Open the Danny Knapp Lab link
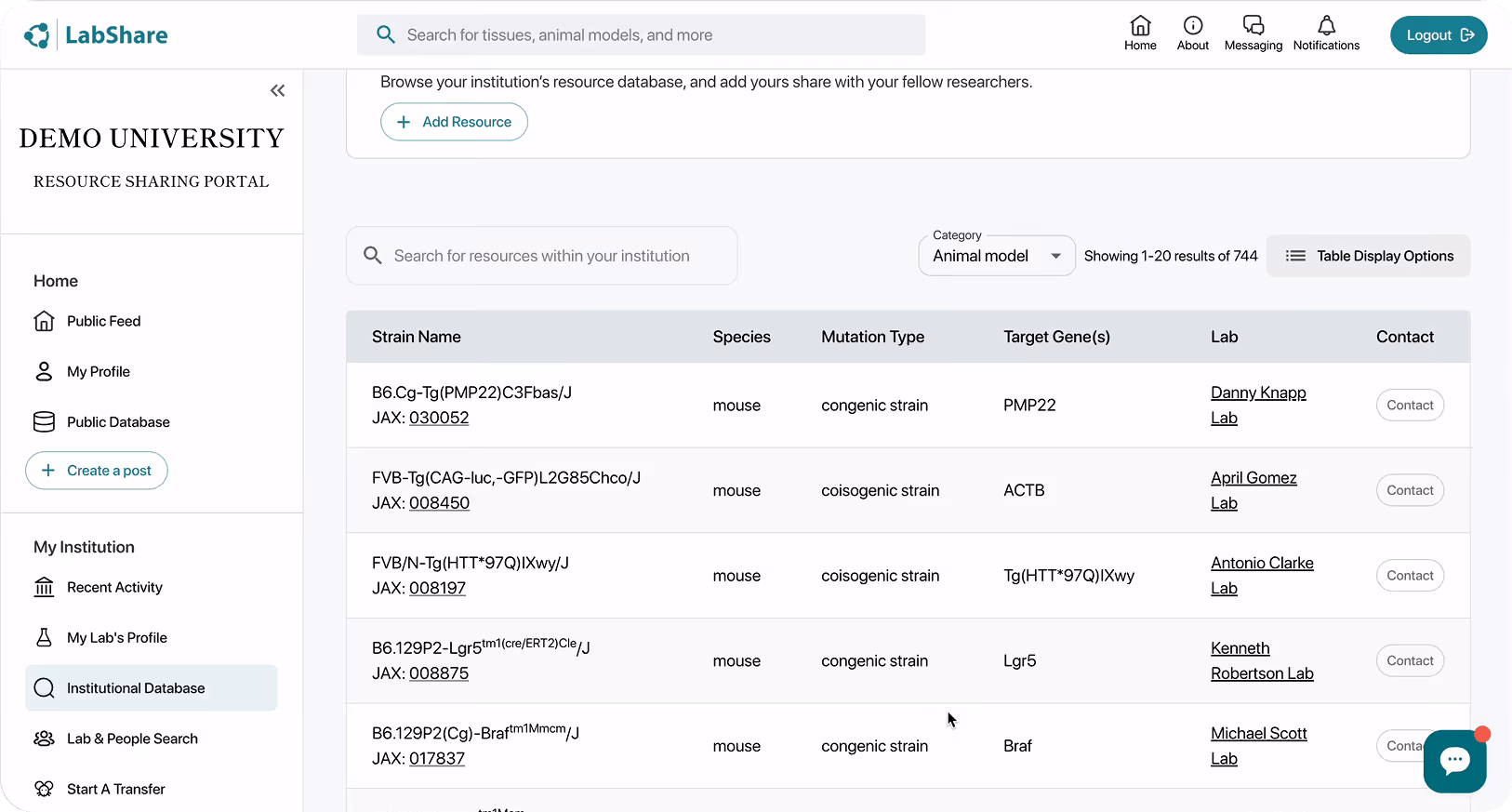The width and height of the screenshot is (1512, 812). coord(1258,406)
